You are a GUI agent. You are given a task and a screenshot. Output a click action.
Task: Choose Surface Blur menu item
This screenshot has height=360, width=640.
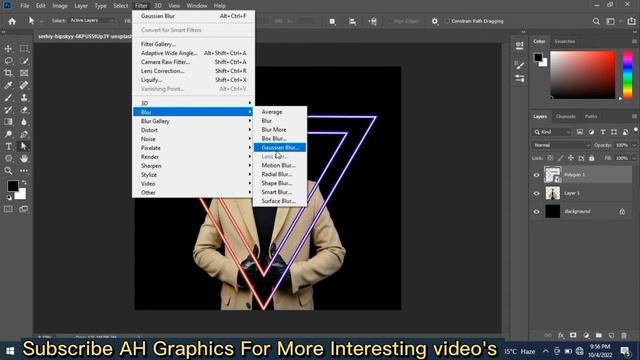(x=280, y=201)
